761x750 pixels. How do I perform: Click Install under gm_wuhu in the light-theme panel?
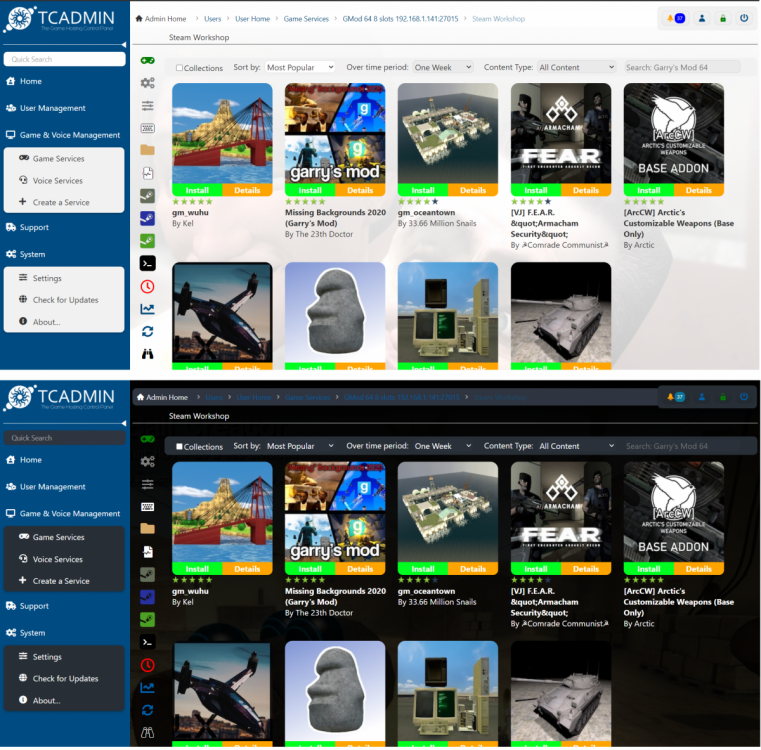pyautogui.click(x=197, y=190)
